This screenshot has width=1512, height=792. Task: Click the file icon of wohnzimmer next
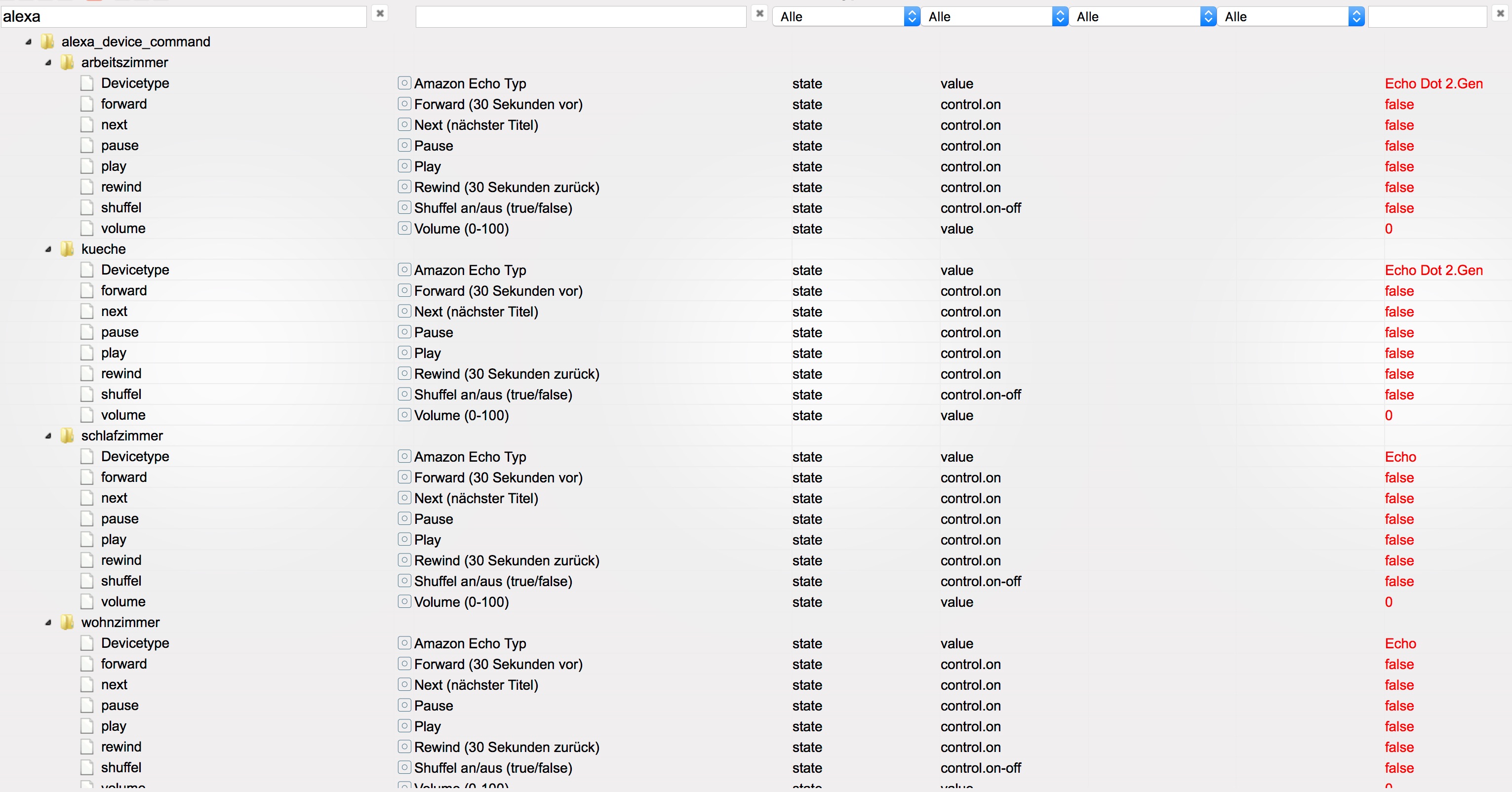coord(87,684)
